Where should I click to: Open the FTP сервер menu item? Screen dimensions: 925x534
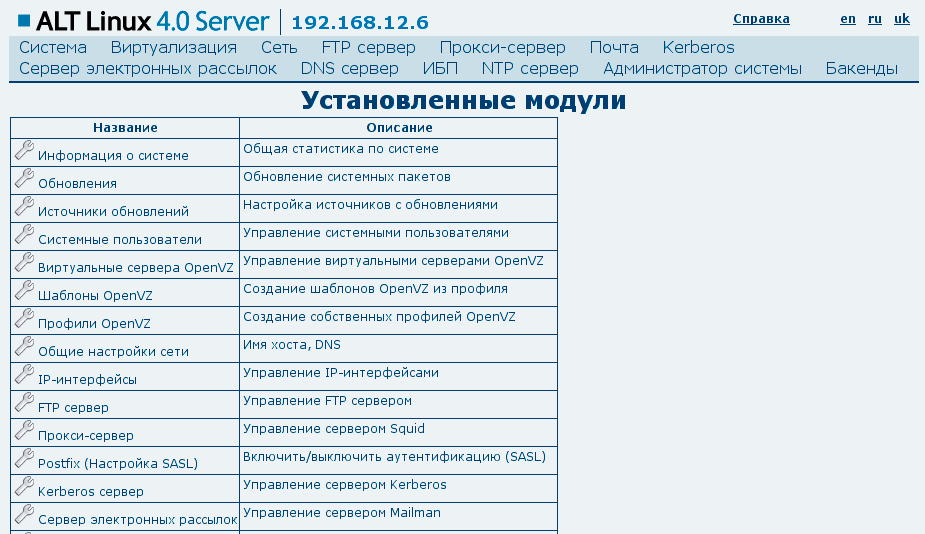pyautogui.click(x=369, y=47)
